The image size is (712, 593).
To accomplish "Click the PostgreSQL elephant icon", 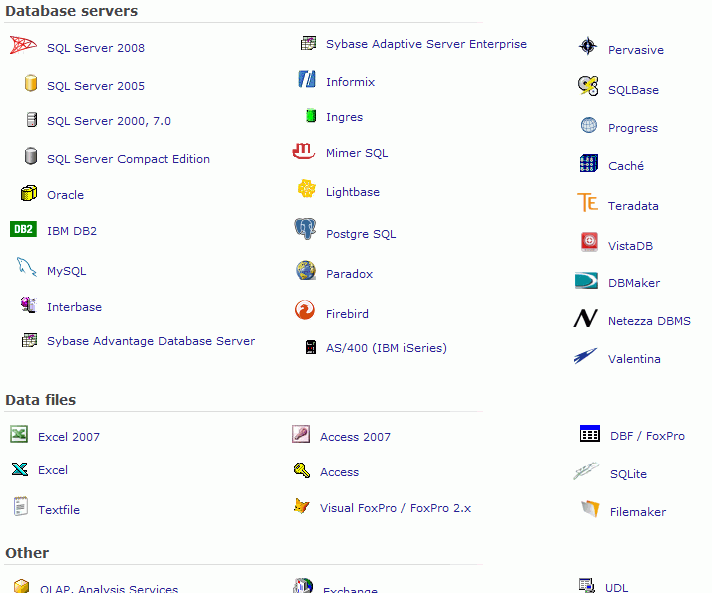I will pyautogui.click(x=305, y=228).
